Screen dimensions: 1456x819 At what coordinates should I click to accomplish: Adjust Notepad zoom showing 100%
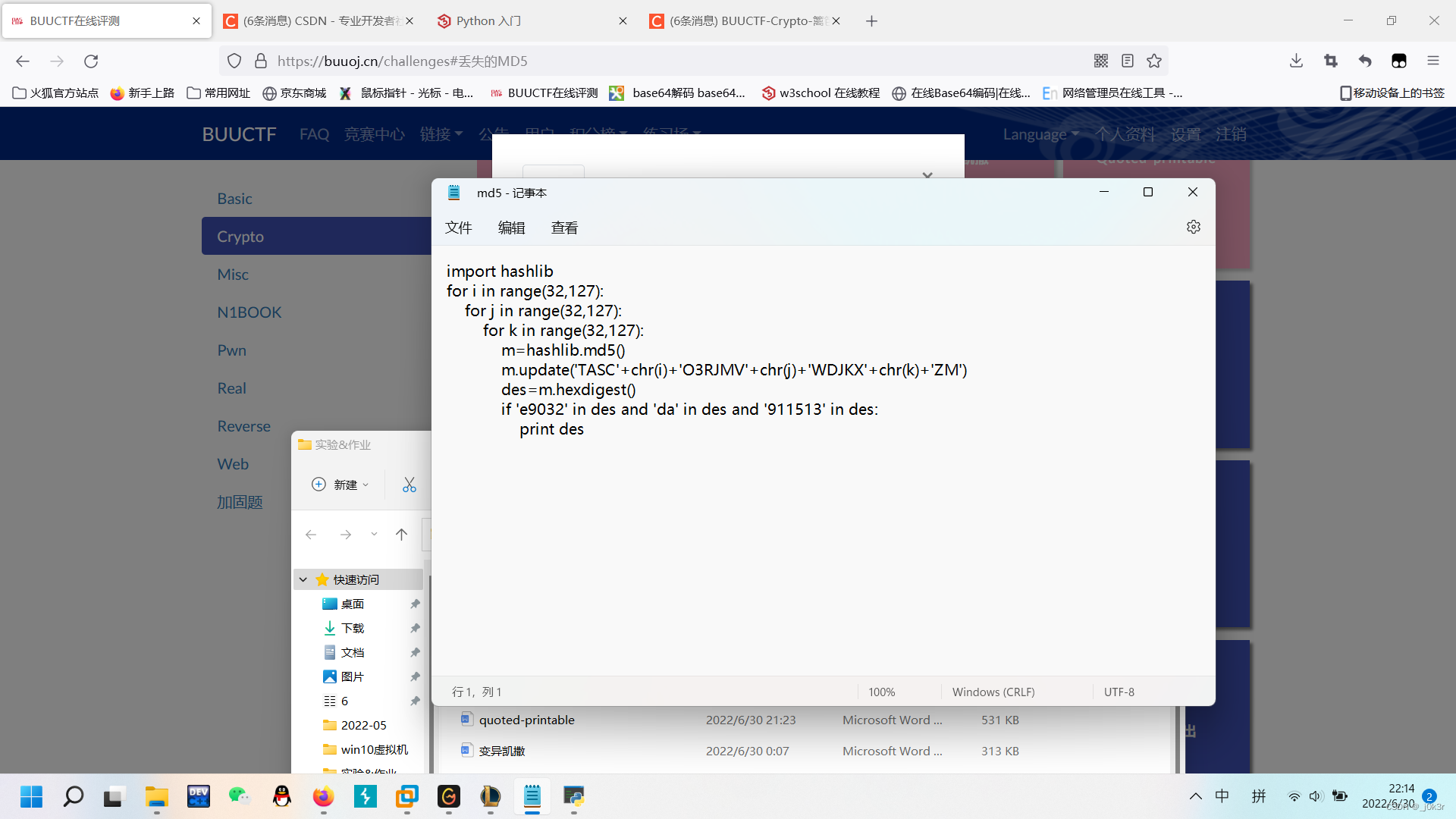(882, 692)
